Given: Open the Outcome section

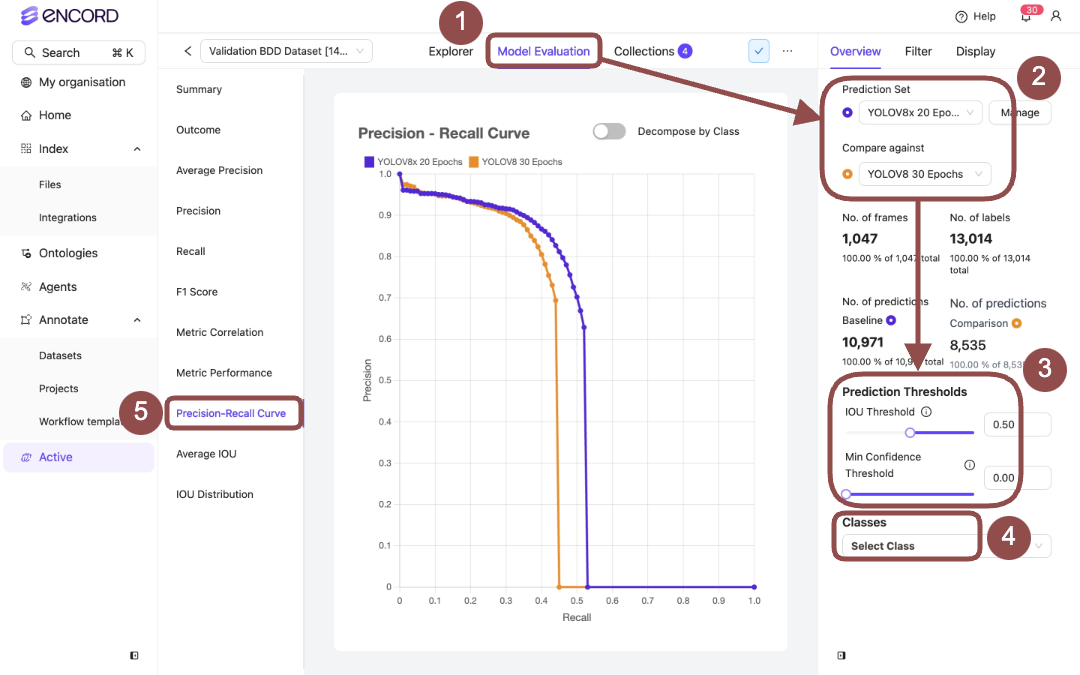Looking at the screenshot, I should point(198,129).
